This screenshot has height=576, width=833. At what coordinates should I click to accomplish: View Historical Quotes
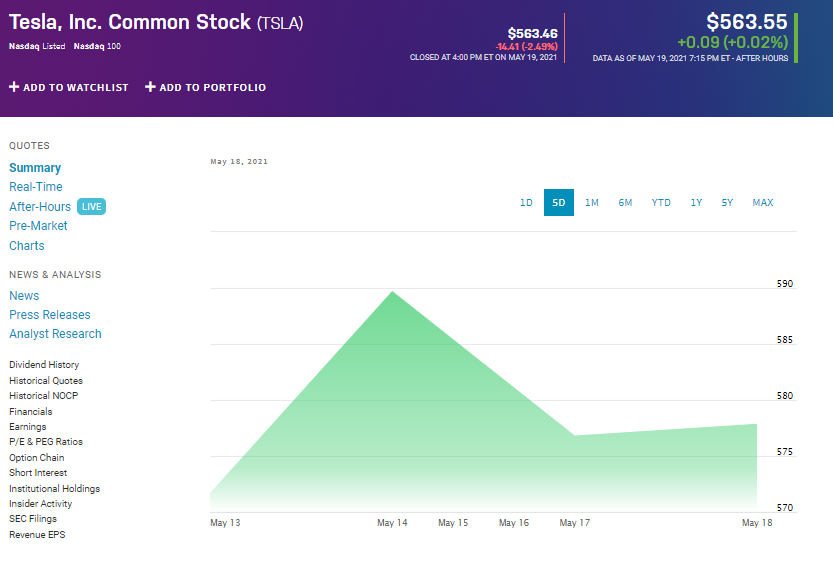pyautogui.click(x=46, y=380)
